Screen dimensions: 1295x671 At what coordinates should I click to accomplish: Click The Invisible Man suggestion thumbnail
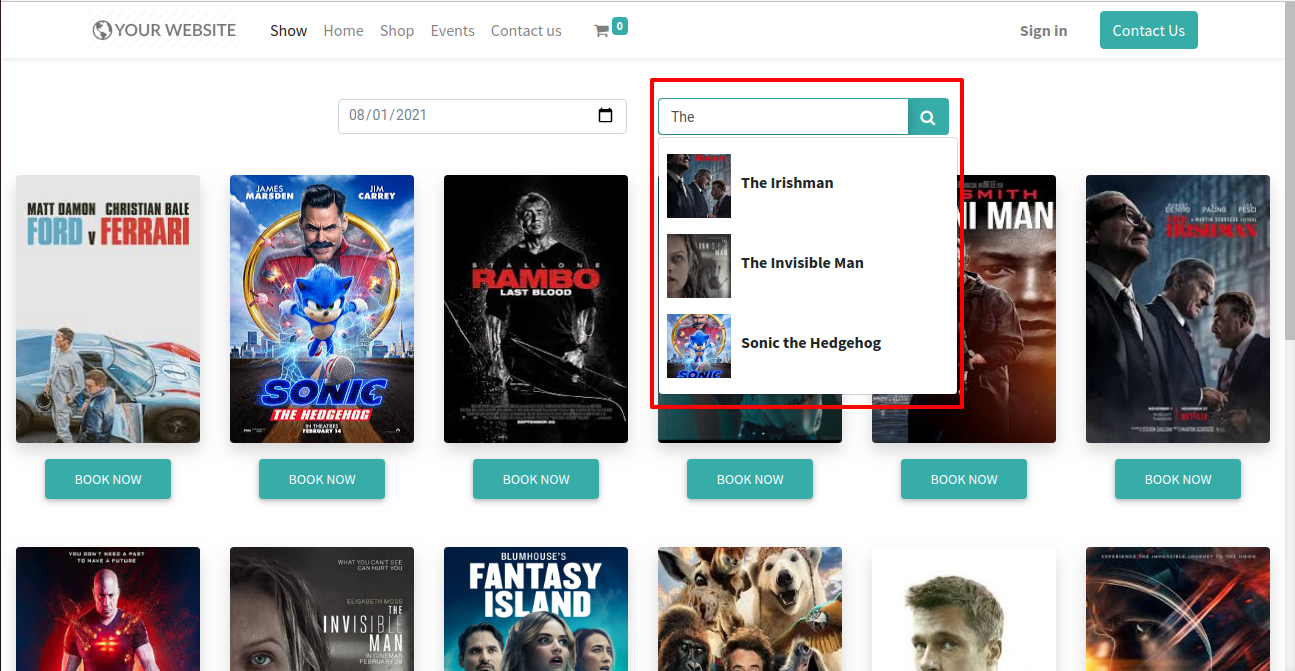(x=699, y=266)
